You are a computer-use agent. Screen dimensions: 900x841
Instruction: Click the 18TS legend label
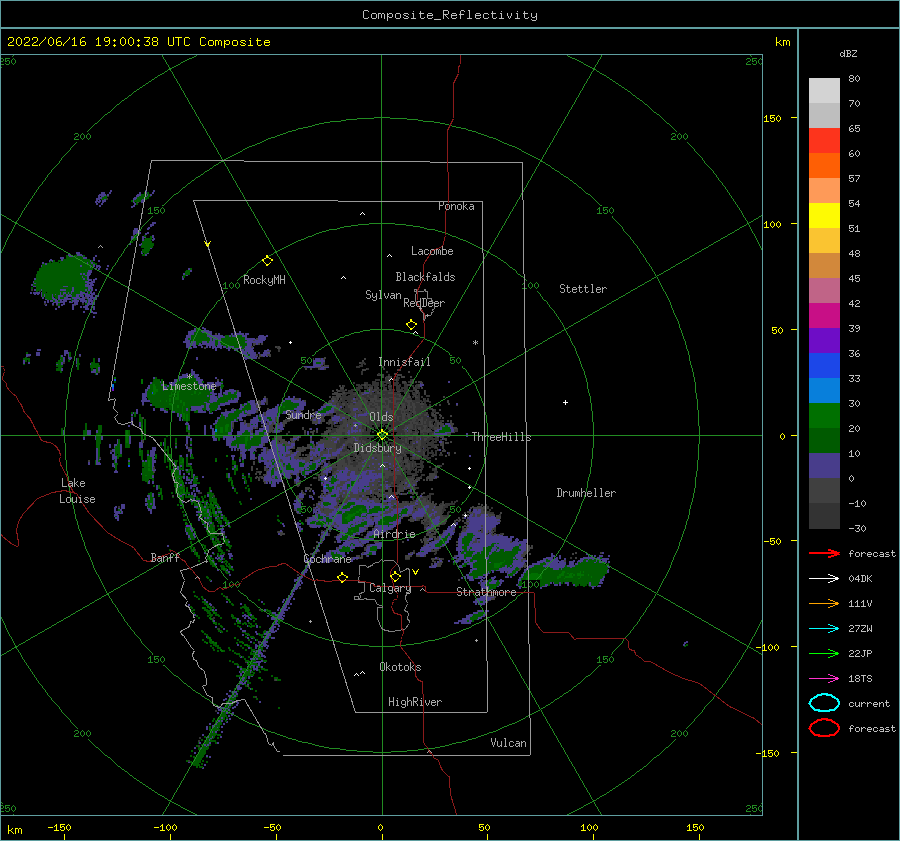tap(860, 679)
